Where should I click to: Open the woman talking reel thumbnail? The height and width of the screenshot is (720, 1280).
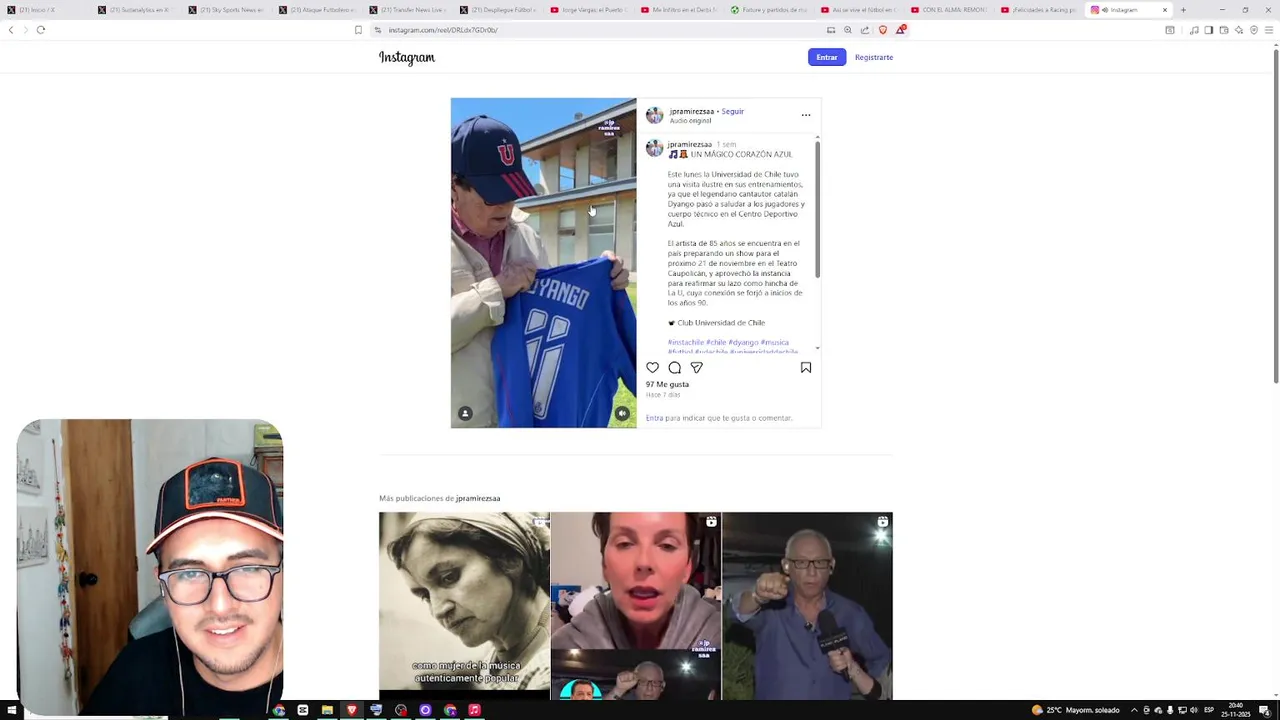pyautogui.click(x=635, y=606)
